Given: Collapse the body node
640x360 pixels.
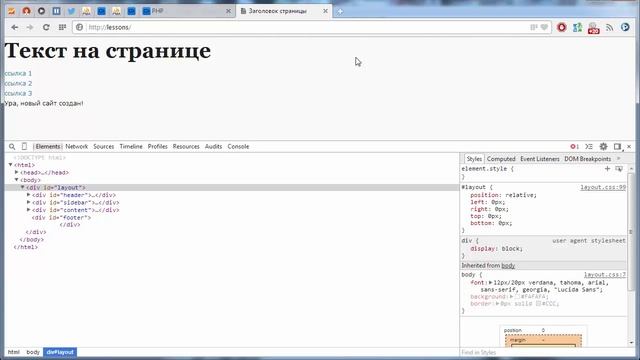Looking at the screenshot, I should click(x=17, y=180).
